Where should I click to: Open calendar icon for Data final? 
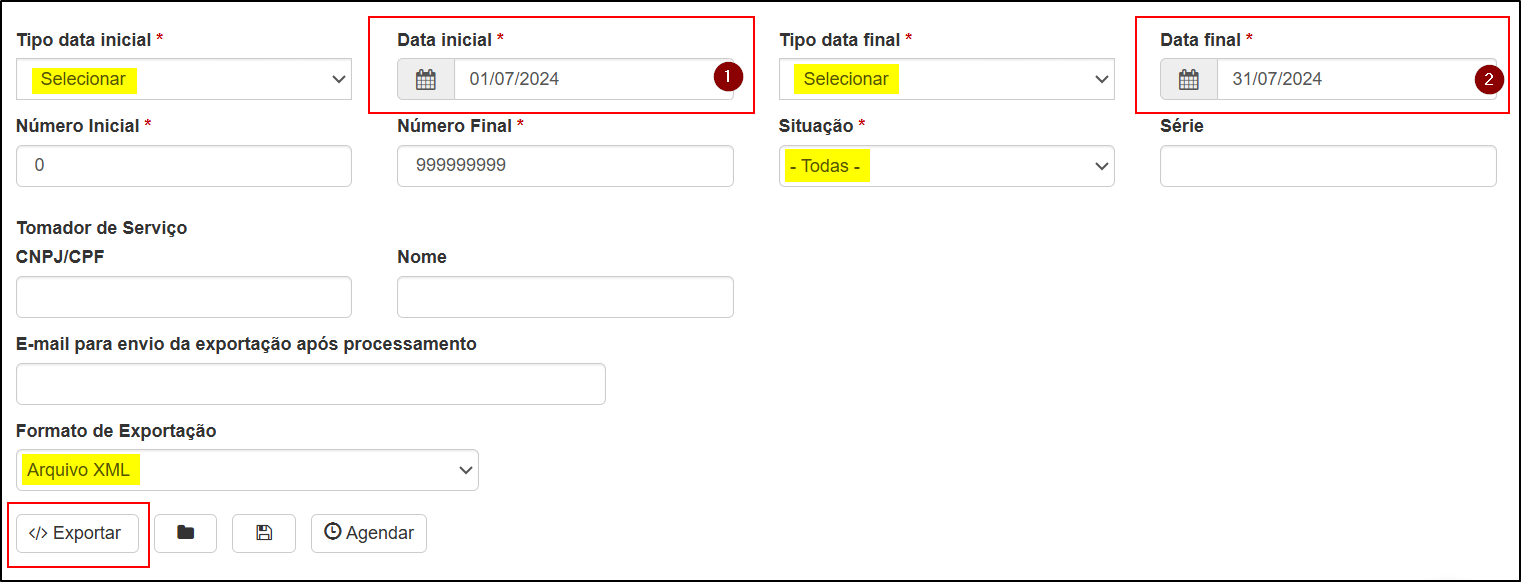click(1189, 80)
